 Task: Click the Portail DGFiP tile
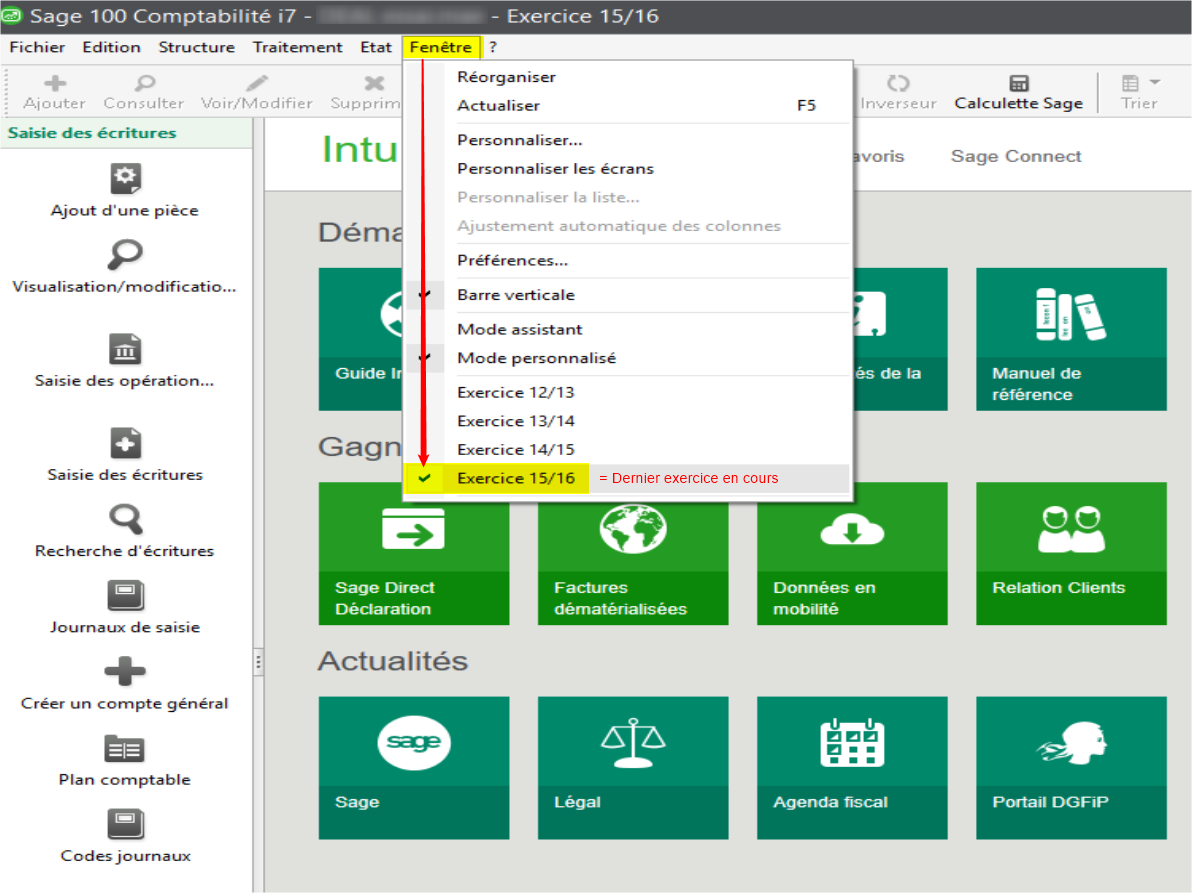pos(1071,767)
